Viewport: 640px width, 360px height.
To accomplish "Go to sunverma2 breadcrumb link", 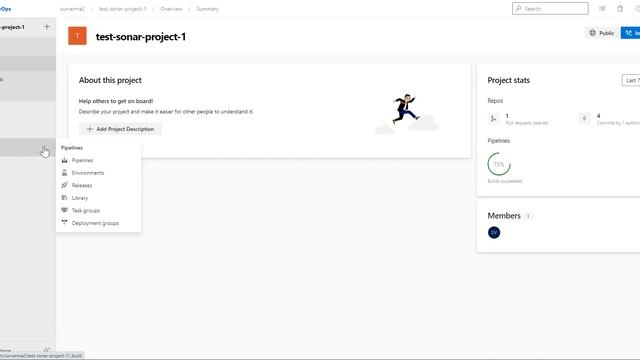I will 72,9.
